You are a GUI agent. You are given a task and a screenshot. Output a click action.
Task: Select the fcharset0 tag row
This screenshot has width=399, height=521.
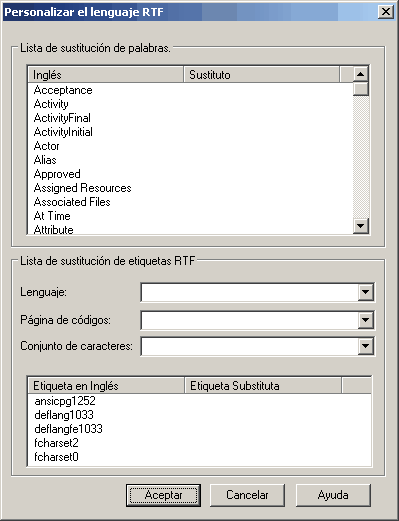(199, 457)
